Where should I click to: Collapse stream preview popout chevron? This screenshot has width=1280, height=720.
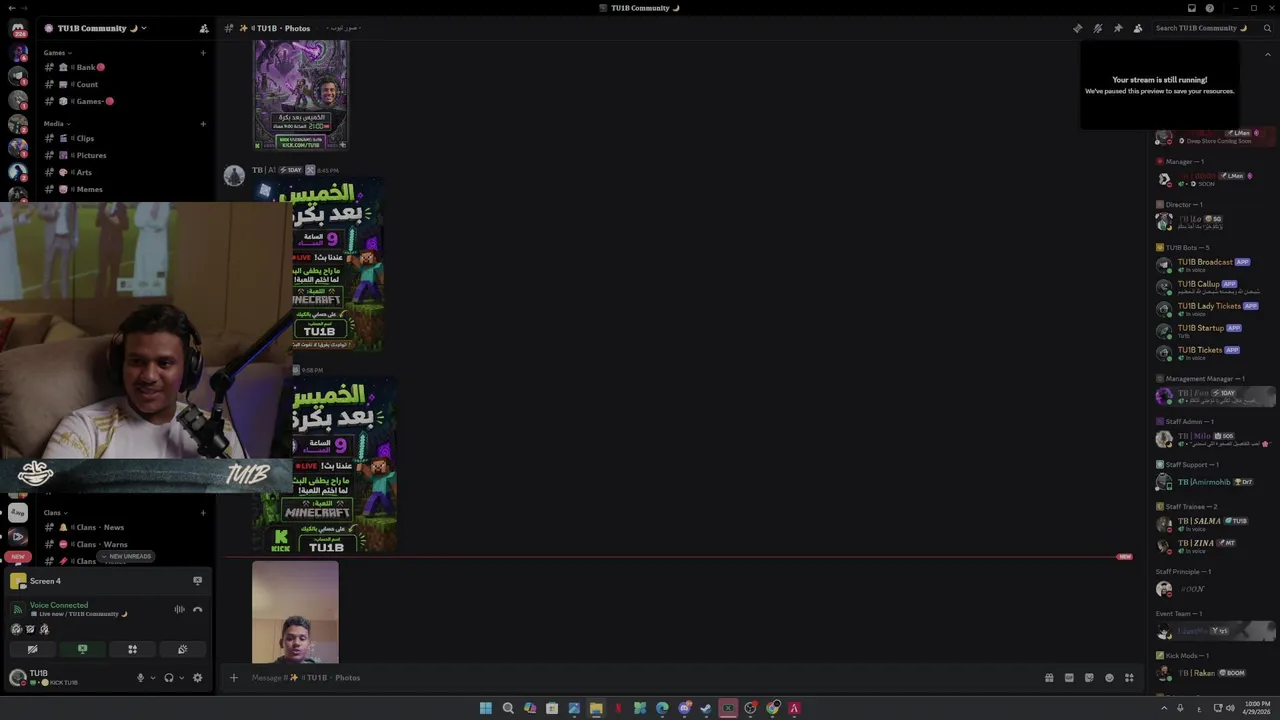click(x=1268, y=53)
